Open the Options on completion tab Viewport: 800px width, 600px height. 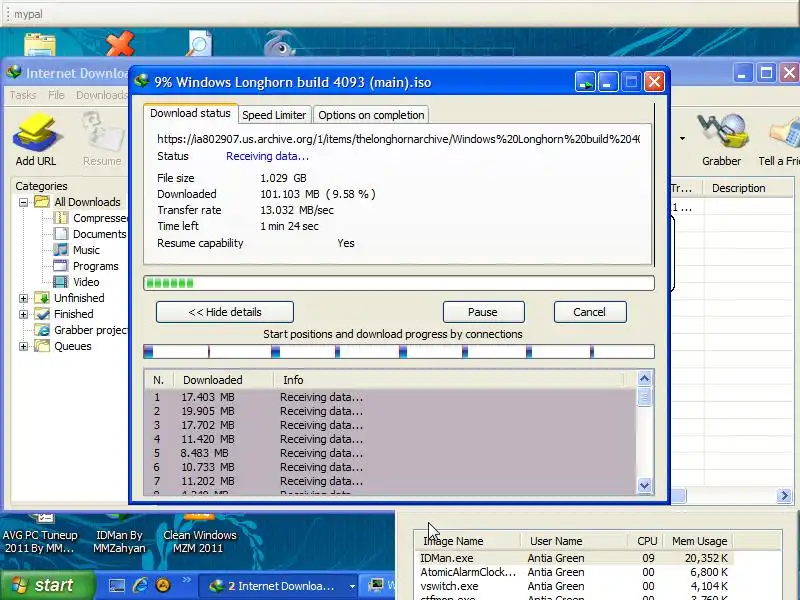click(x=371, y=115)
